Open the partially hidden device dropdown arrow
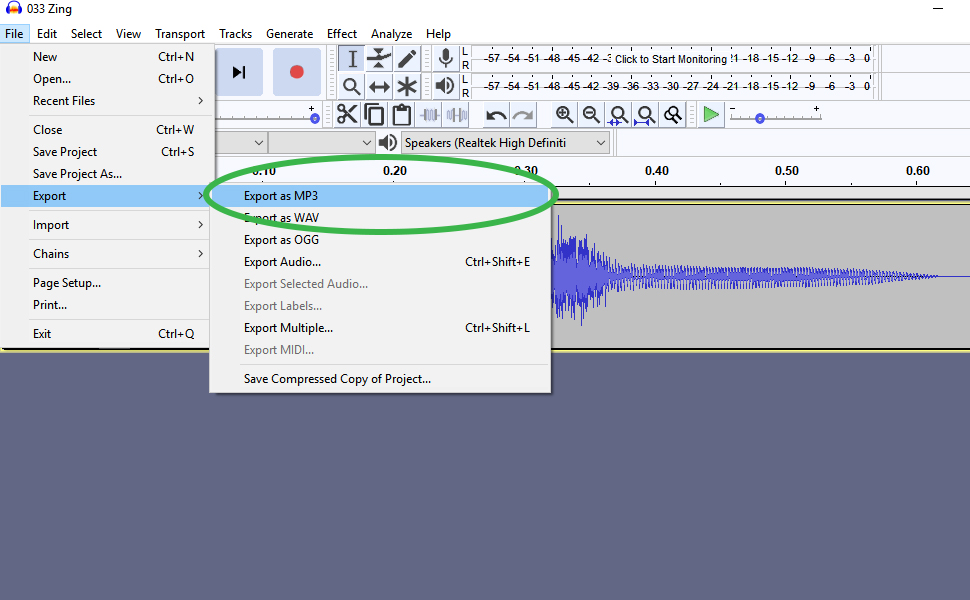 coord(259,143)
